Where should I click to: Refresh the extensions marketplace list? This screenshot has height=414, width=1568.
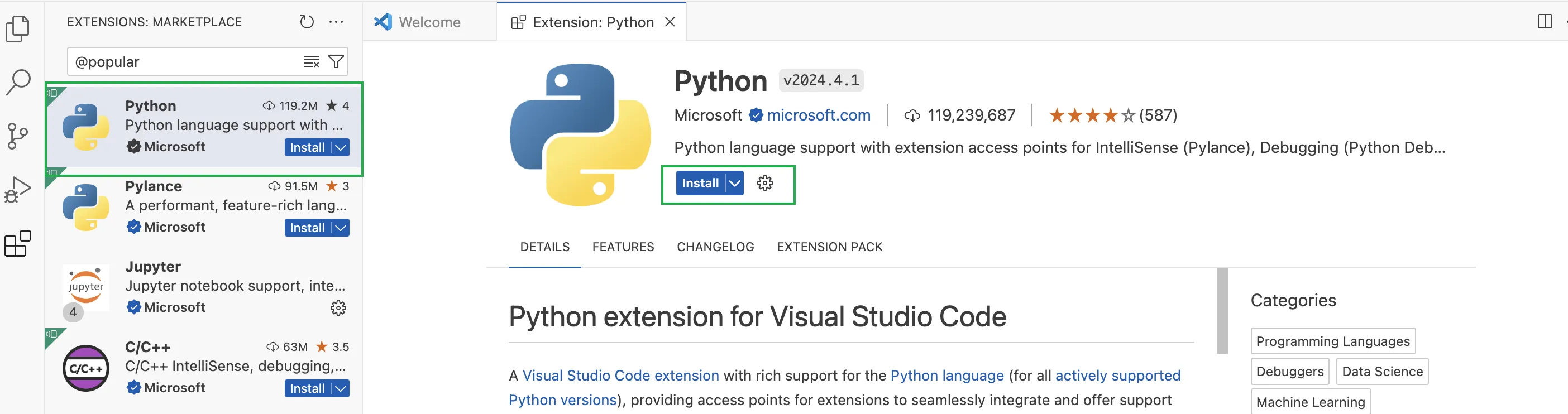[x=306, y=22]
